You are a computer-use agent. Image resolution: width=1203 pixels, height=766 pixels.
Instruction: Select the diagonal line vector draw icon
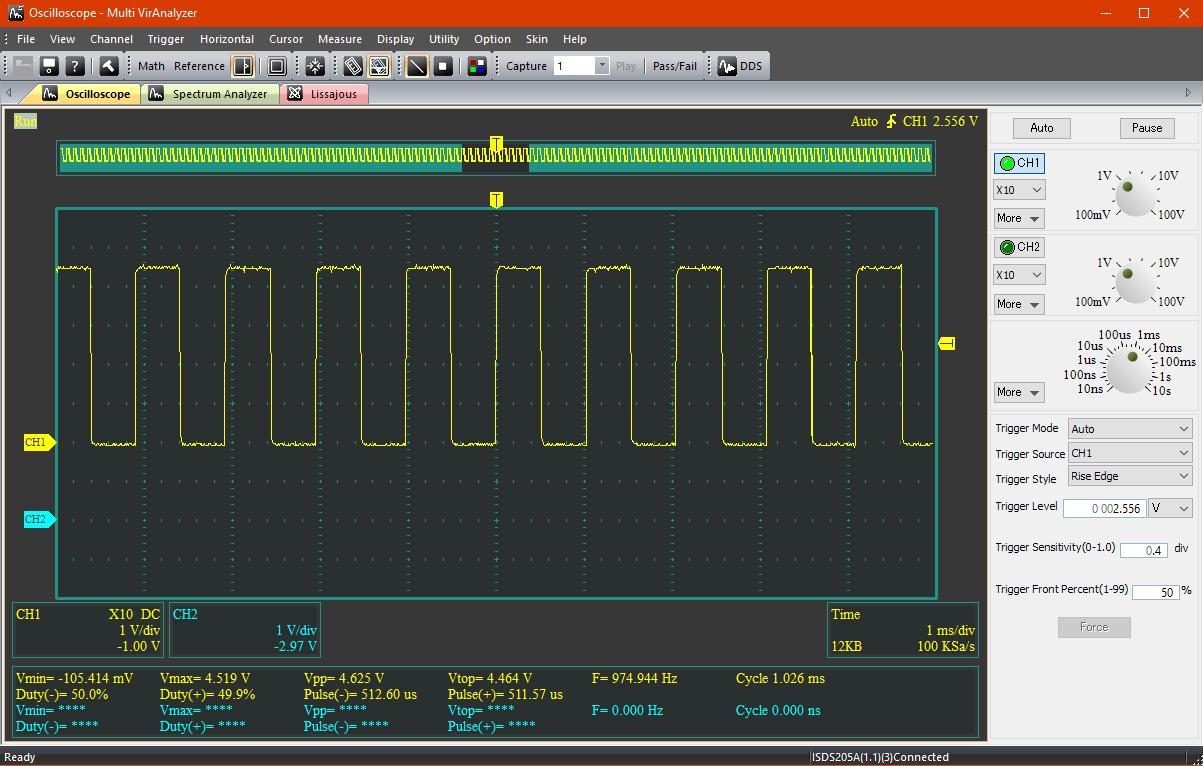coord(417,66)
